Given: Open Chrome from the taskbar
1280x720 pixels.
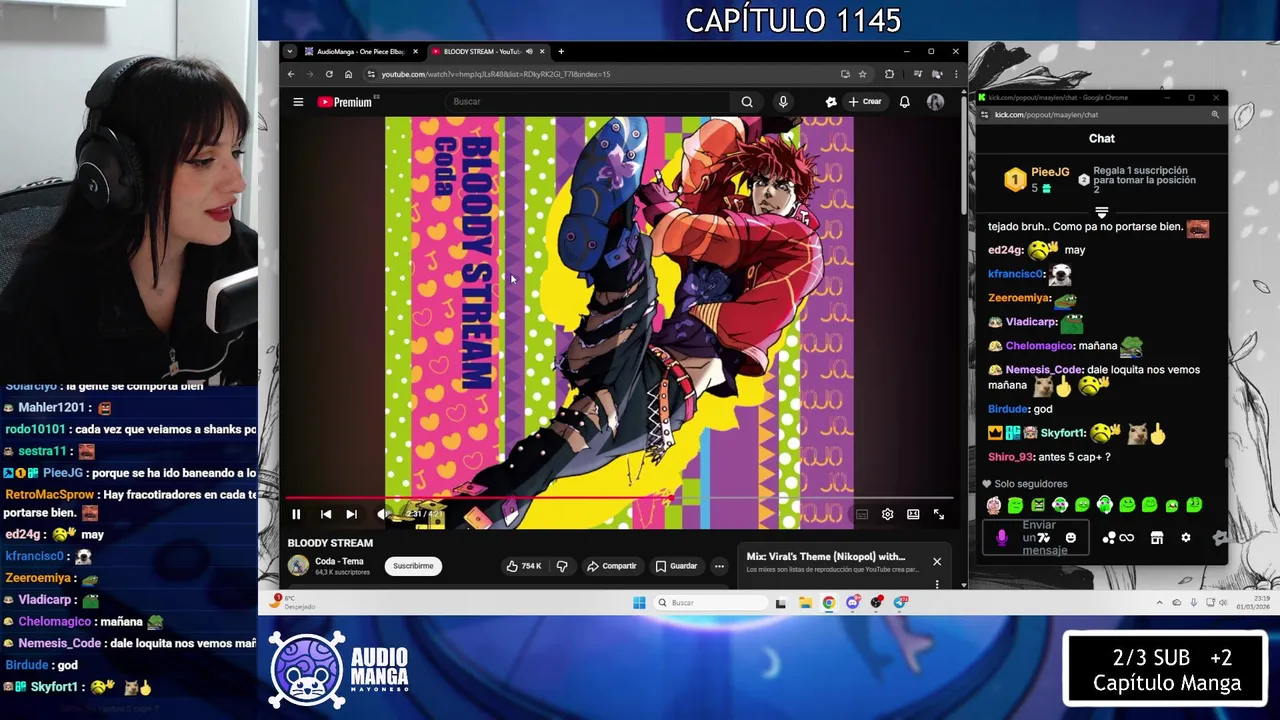Looking at the screenshot, I should pos(829,602).
